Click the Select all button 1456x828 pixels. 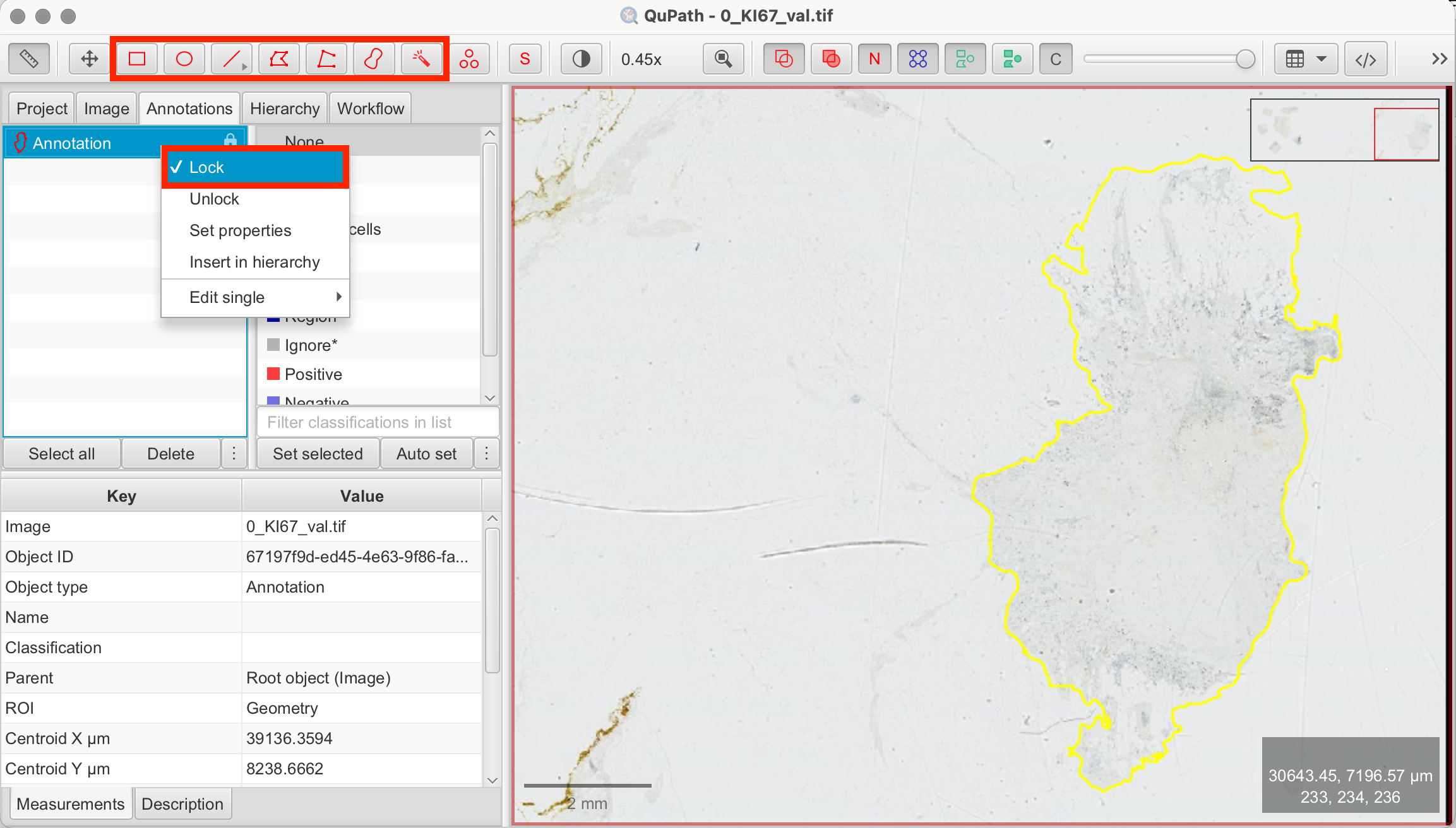(x=61, y=454)
